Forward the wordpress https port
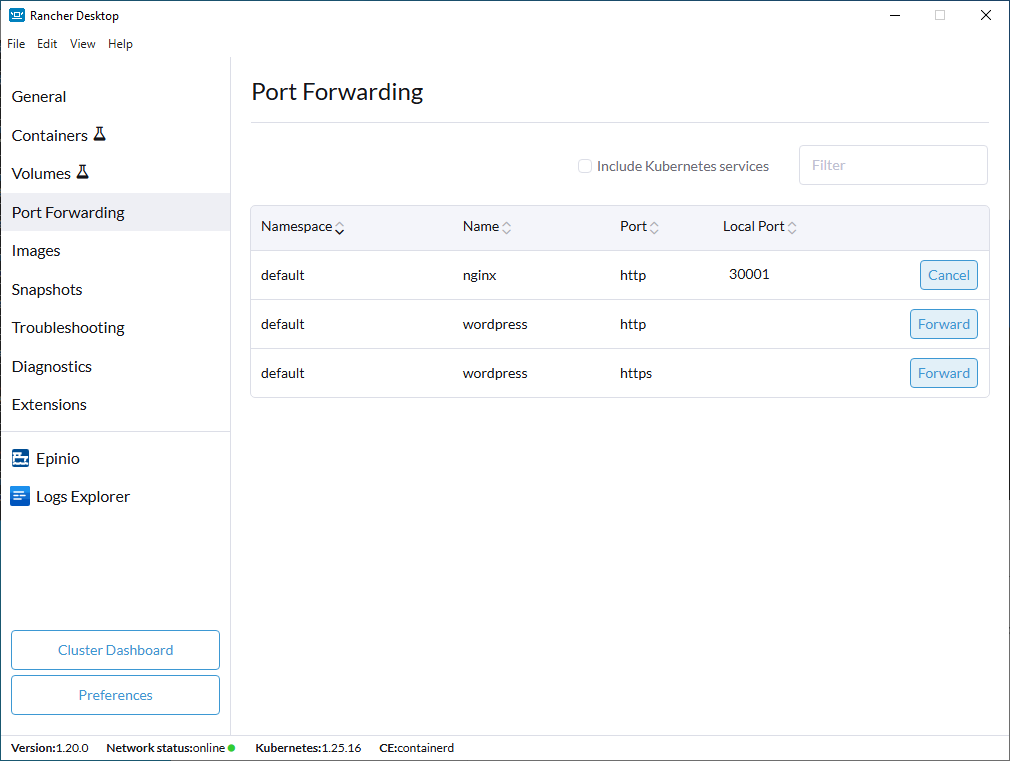 (x=943, y=373)
